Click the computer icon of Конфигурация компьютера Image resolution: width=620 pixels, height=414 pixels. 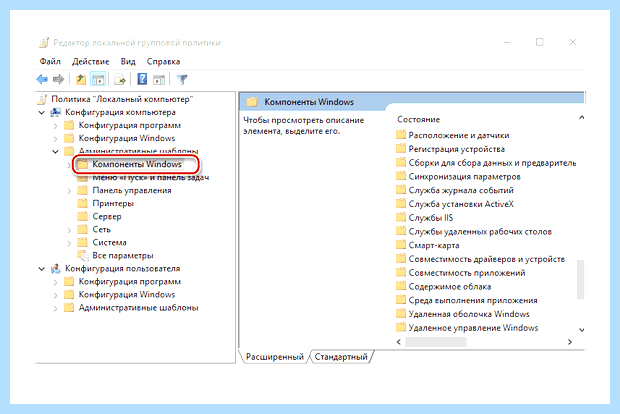point(56,112)
